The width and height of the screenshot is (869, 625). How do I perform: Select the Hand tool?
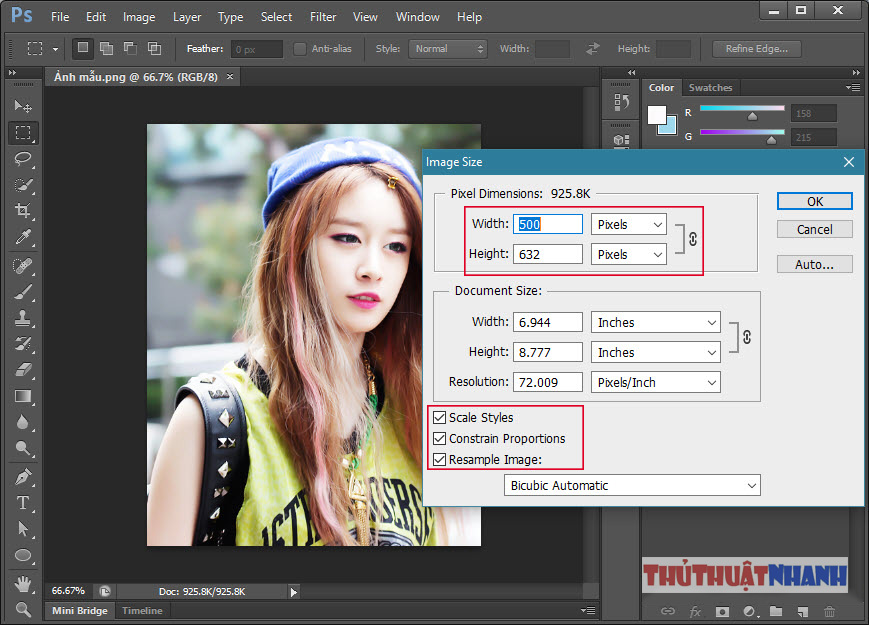(x=23, y=584)
